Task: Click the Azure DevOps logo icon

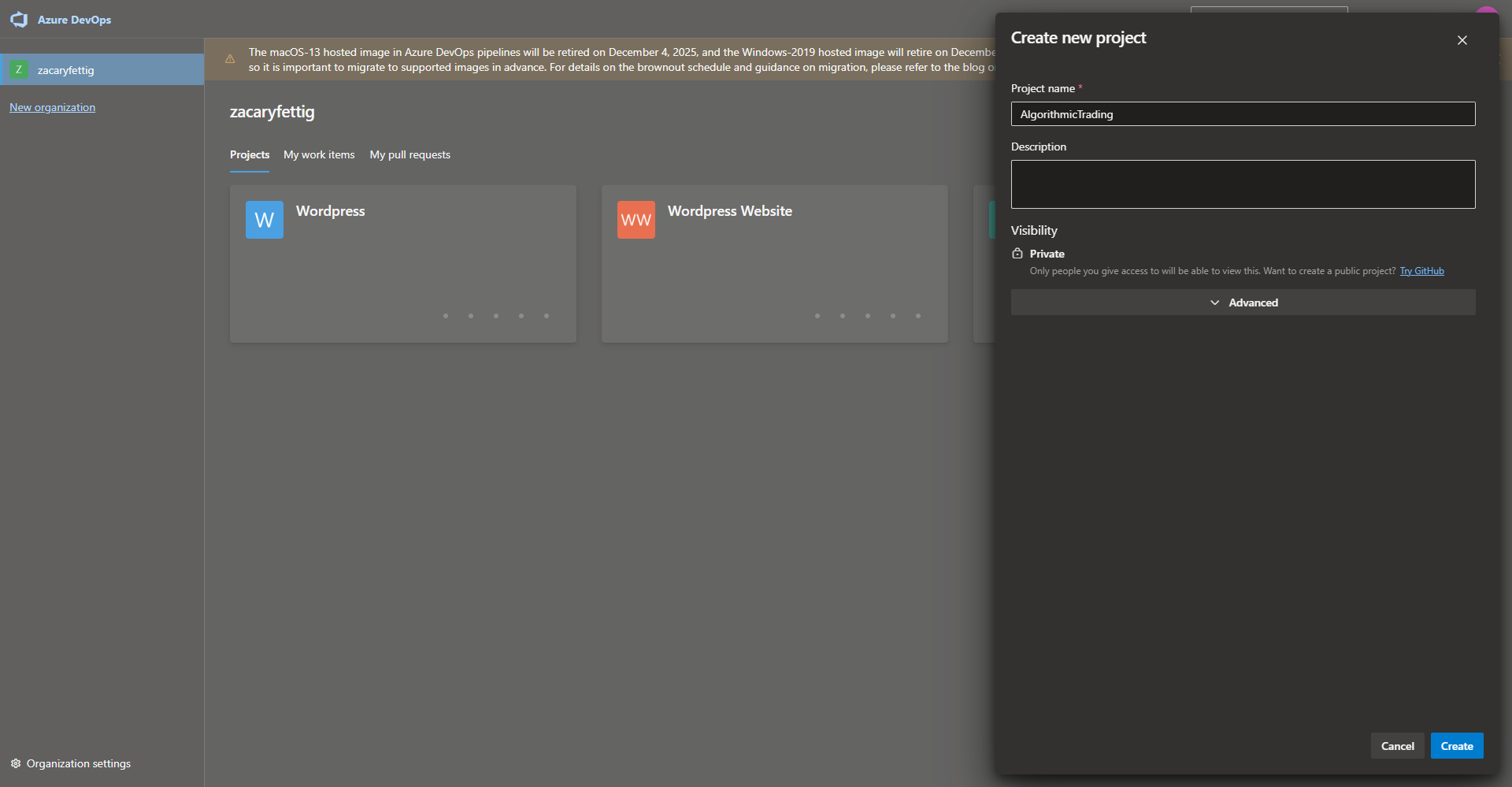Action: click(19, 20)
